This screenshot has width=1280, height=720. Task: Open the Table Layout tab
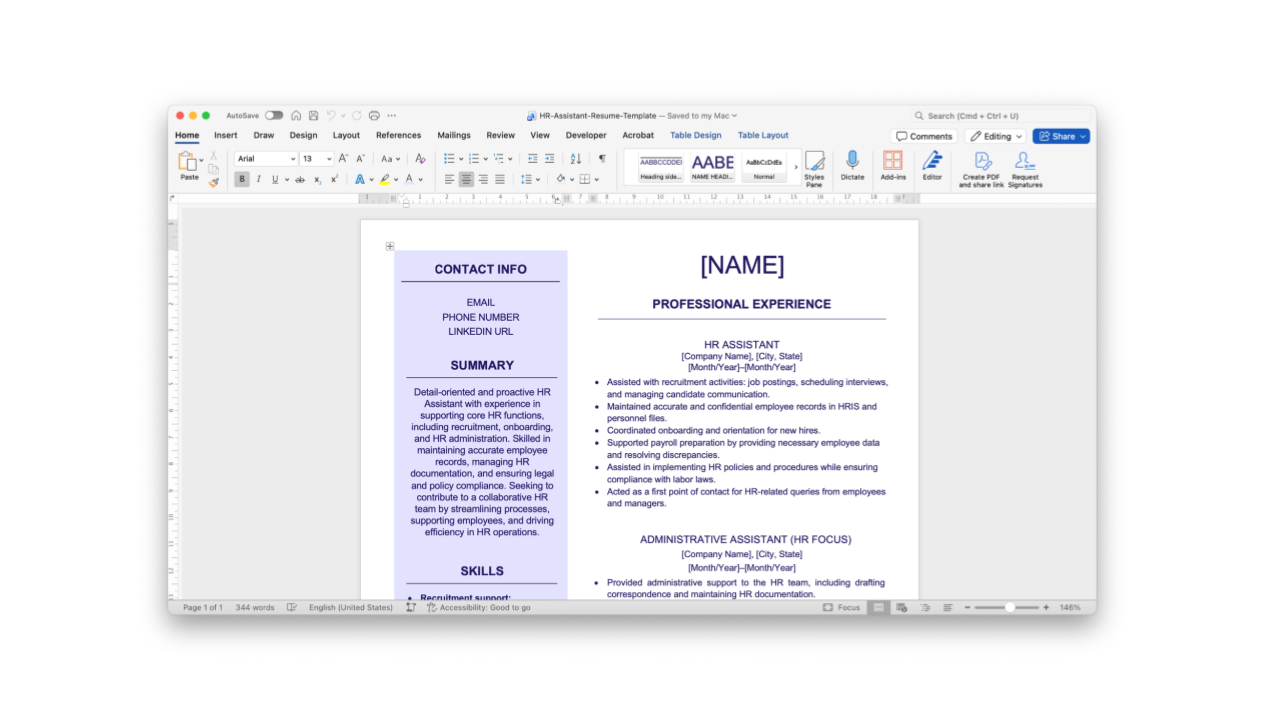763,136
